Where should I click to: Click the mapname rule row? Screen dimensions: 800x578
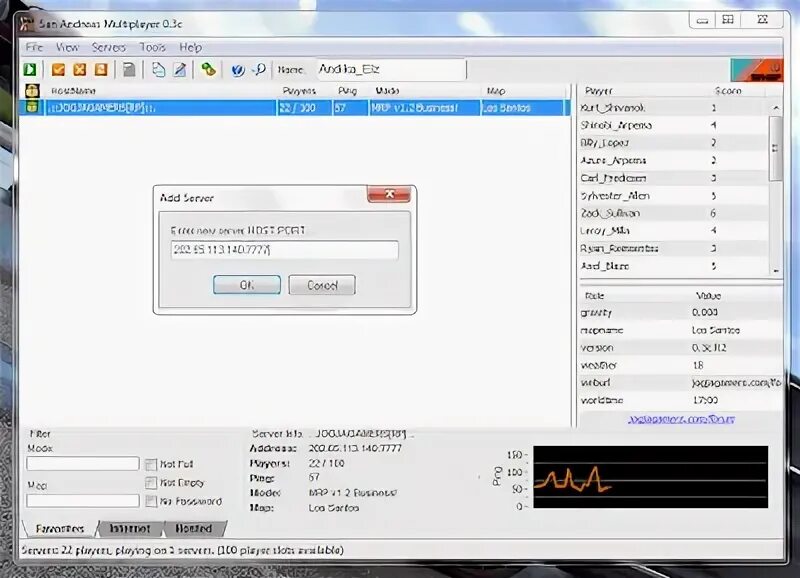[x=681, y=330]
